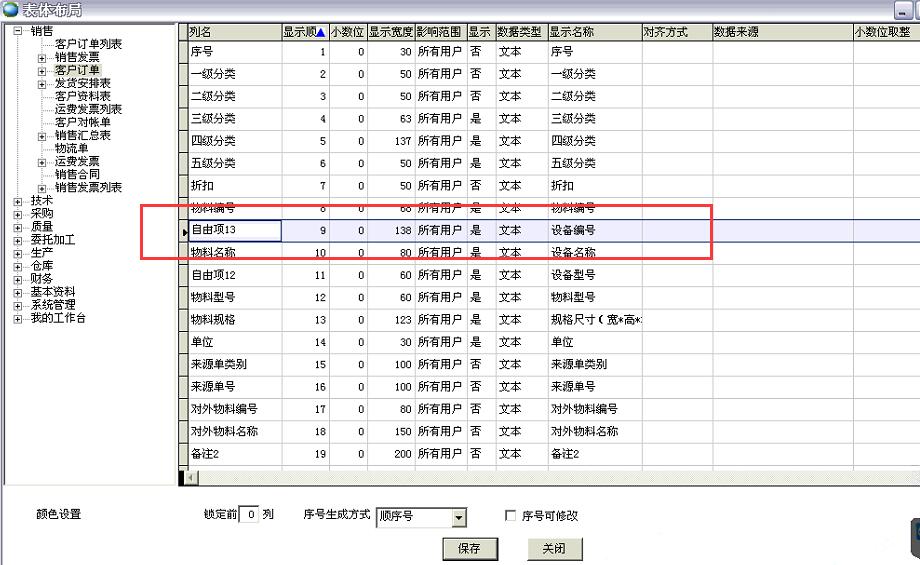Image resolution: width=920 pixels, height=565 pixels.
Task: Click the 颜色设置 label
Action: tap(58, 515)
